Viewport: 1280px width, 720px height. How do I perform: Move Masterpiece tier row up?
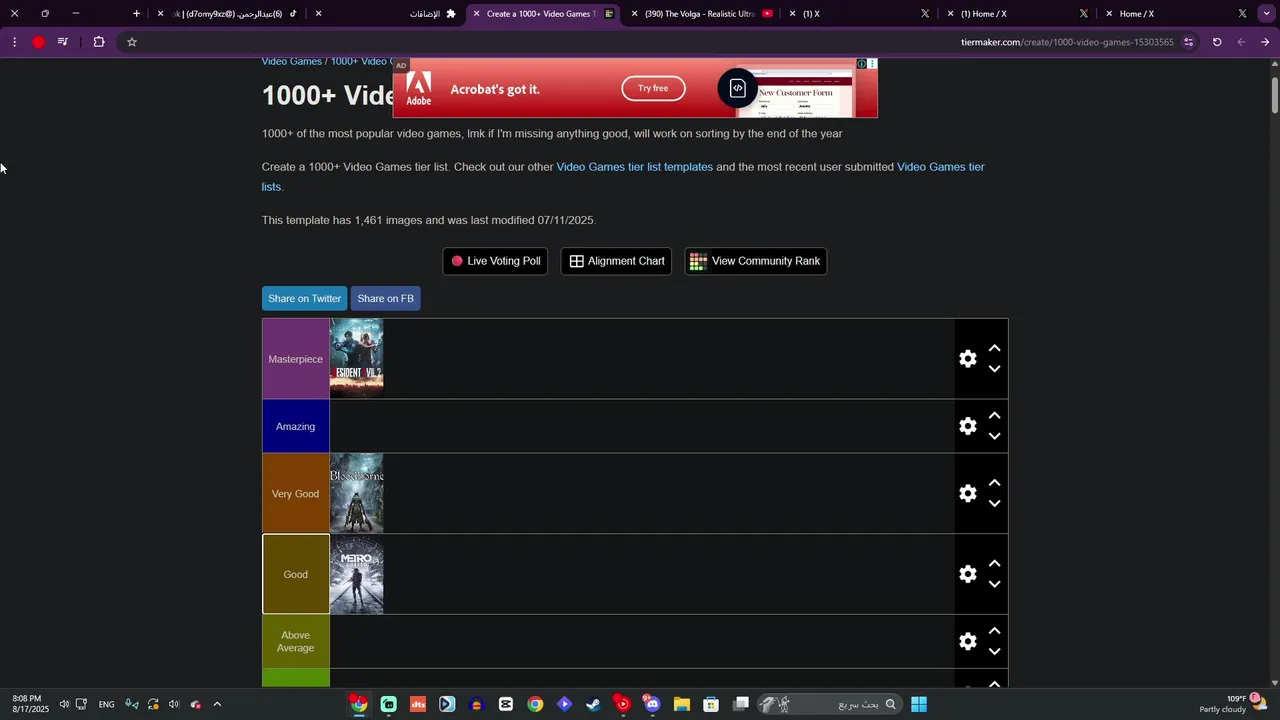[994, 348]
